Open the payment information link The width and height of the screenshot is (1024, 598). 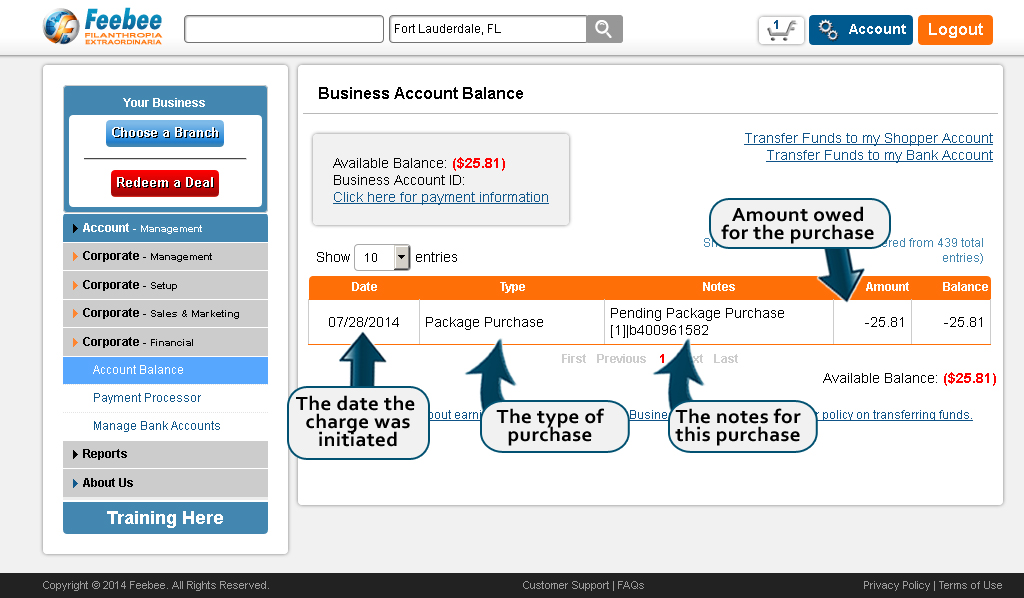(x=441, y=197)
